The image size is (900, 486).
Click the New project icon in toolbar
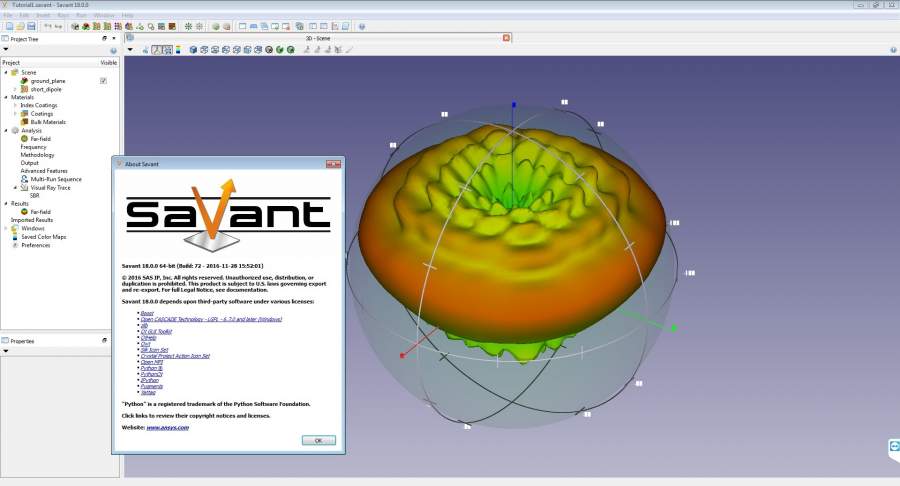tap(9, 26)
